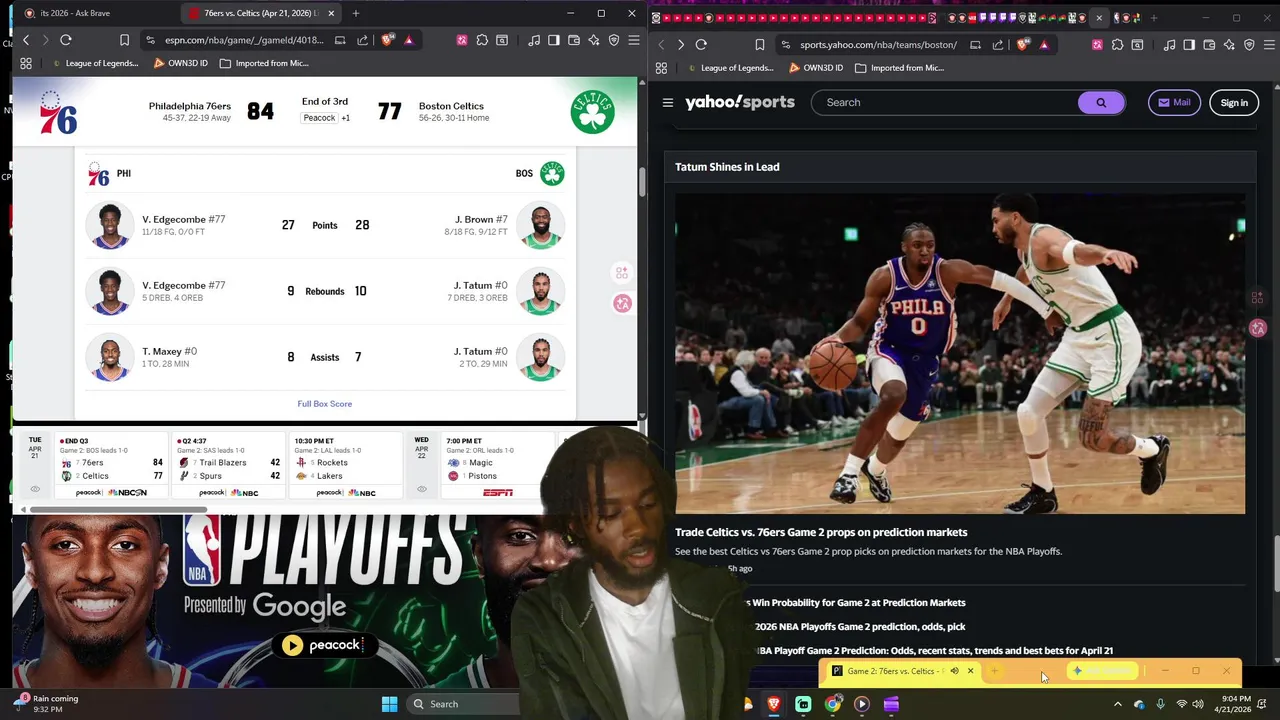Viewport: 1280px width, 720px height.
Task: Open Brave Wallet in the Yahoo window
Action: tap(1209, 45)
